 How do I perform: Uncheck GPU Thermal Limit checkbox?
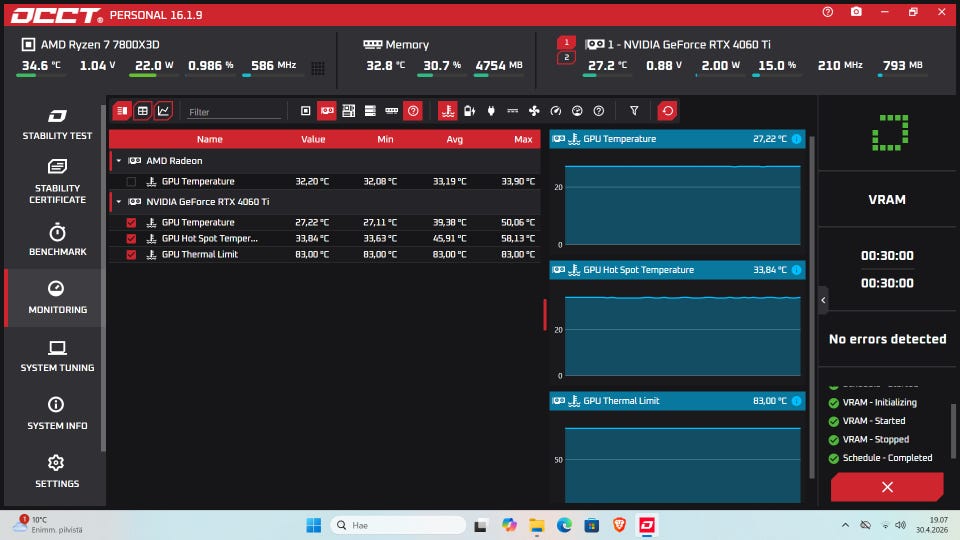pos(131,254)
